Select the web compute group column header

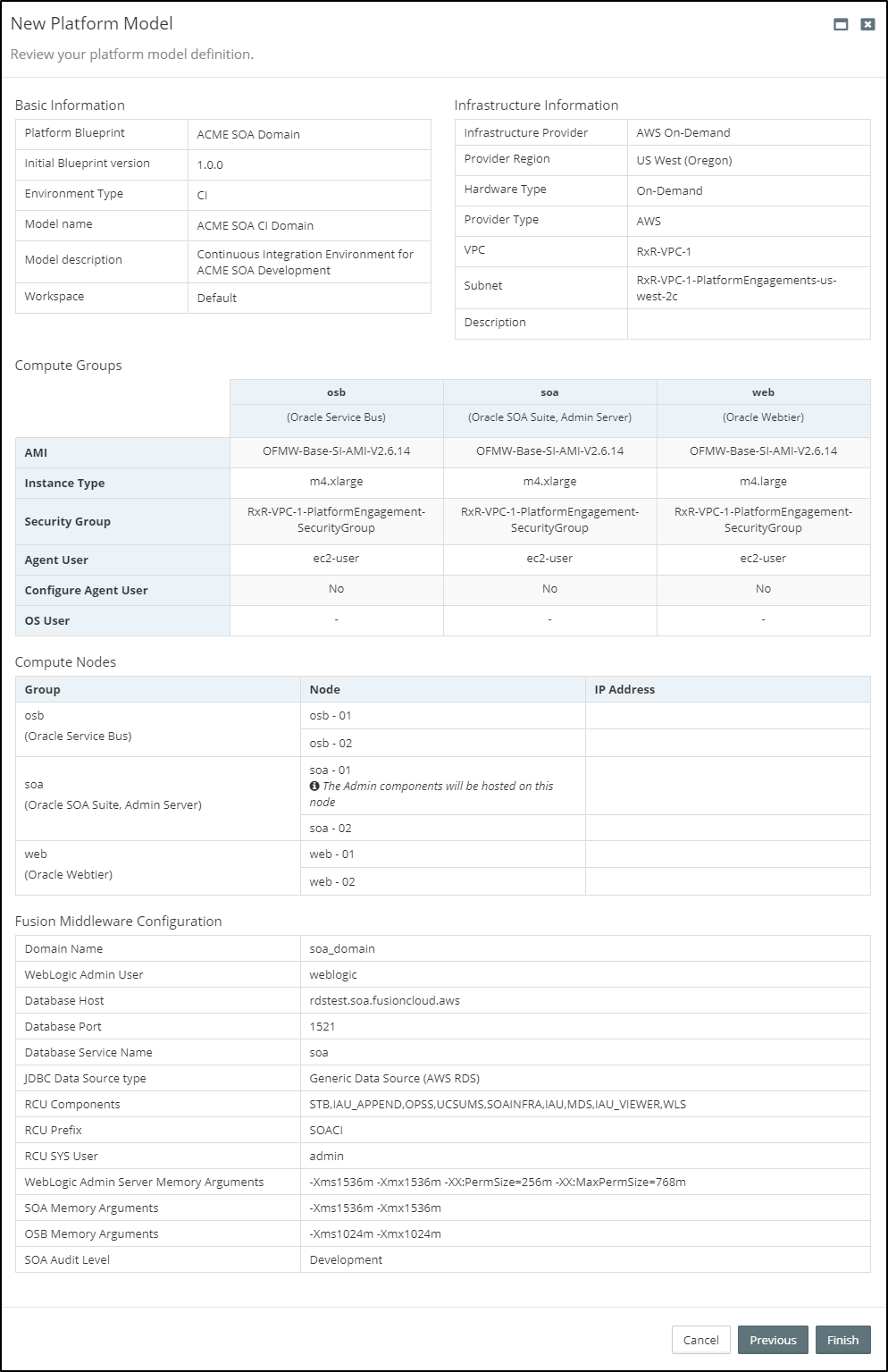(x=763, y=391)
